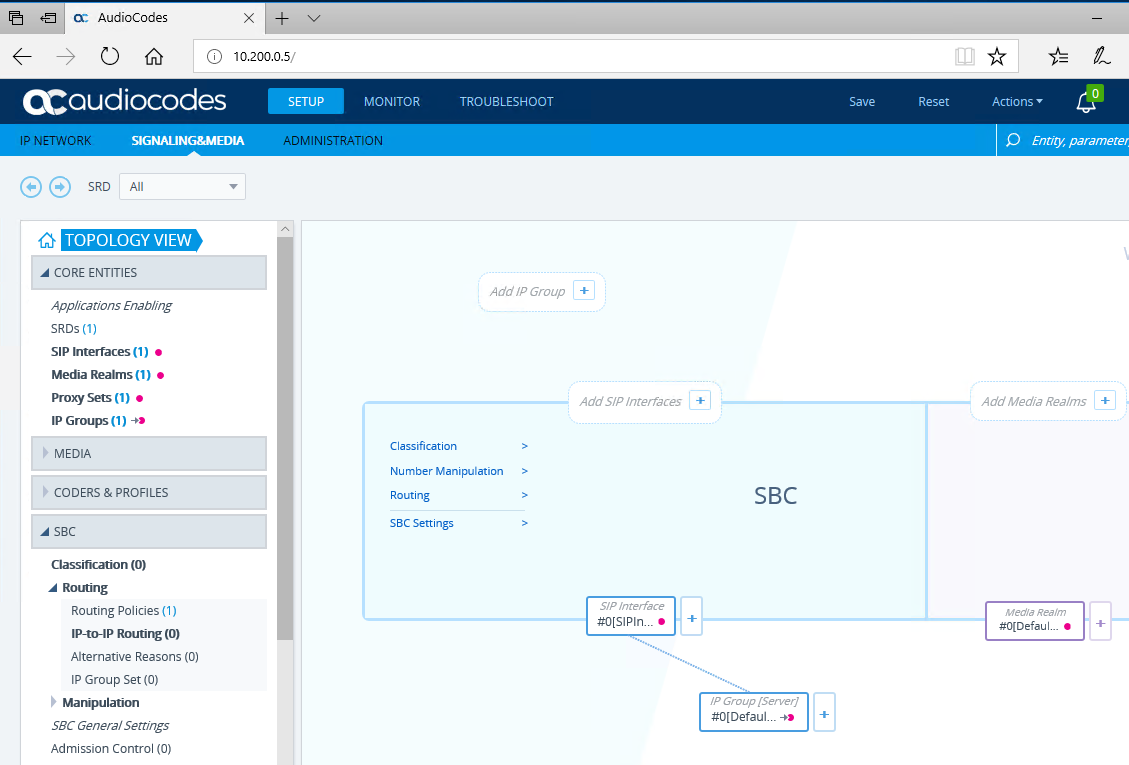Switch to the MONITOR tab

point(392,102)
